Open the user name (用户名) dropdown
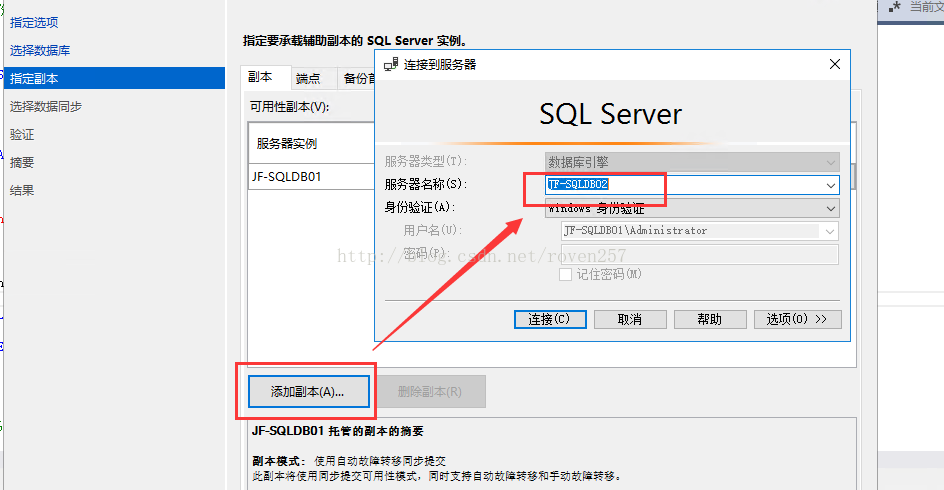The width and height of the screenshot is (944, 490). [x=830, y=231]
